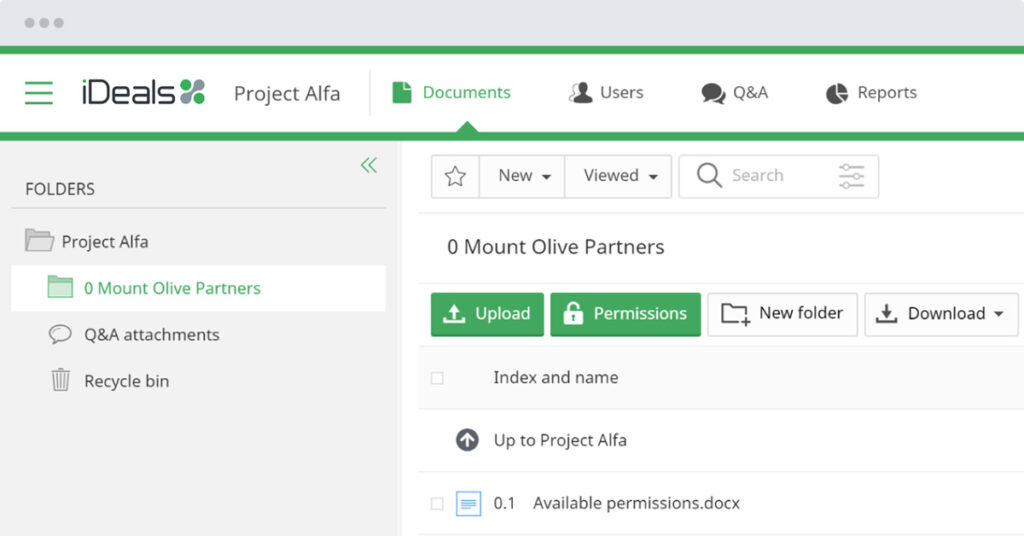The width and height of the screenshot is (1024, 536).
Task: Click the Q&A attachments speech bubble icon
Action: pyautogui.click(x=60, y=335)
